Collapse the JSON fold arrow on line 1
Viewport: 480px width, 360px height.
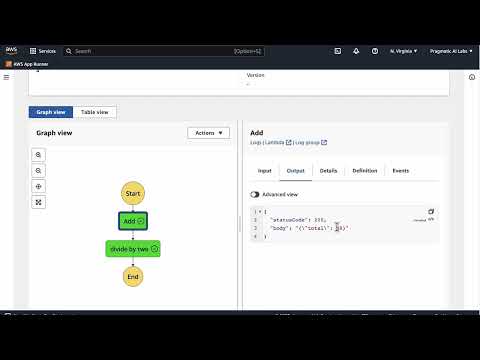[260, 212]
